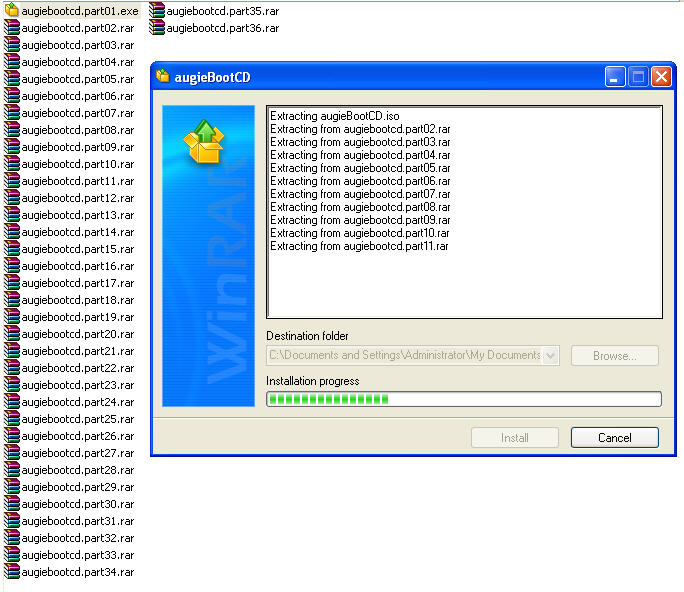Select file name augiebootcd.part27.rar
The height and width of the screenshot is (592, 684).
pos(78,453)
